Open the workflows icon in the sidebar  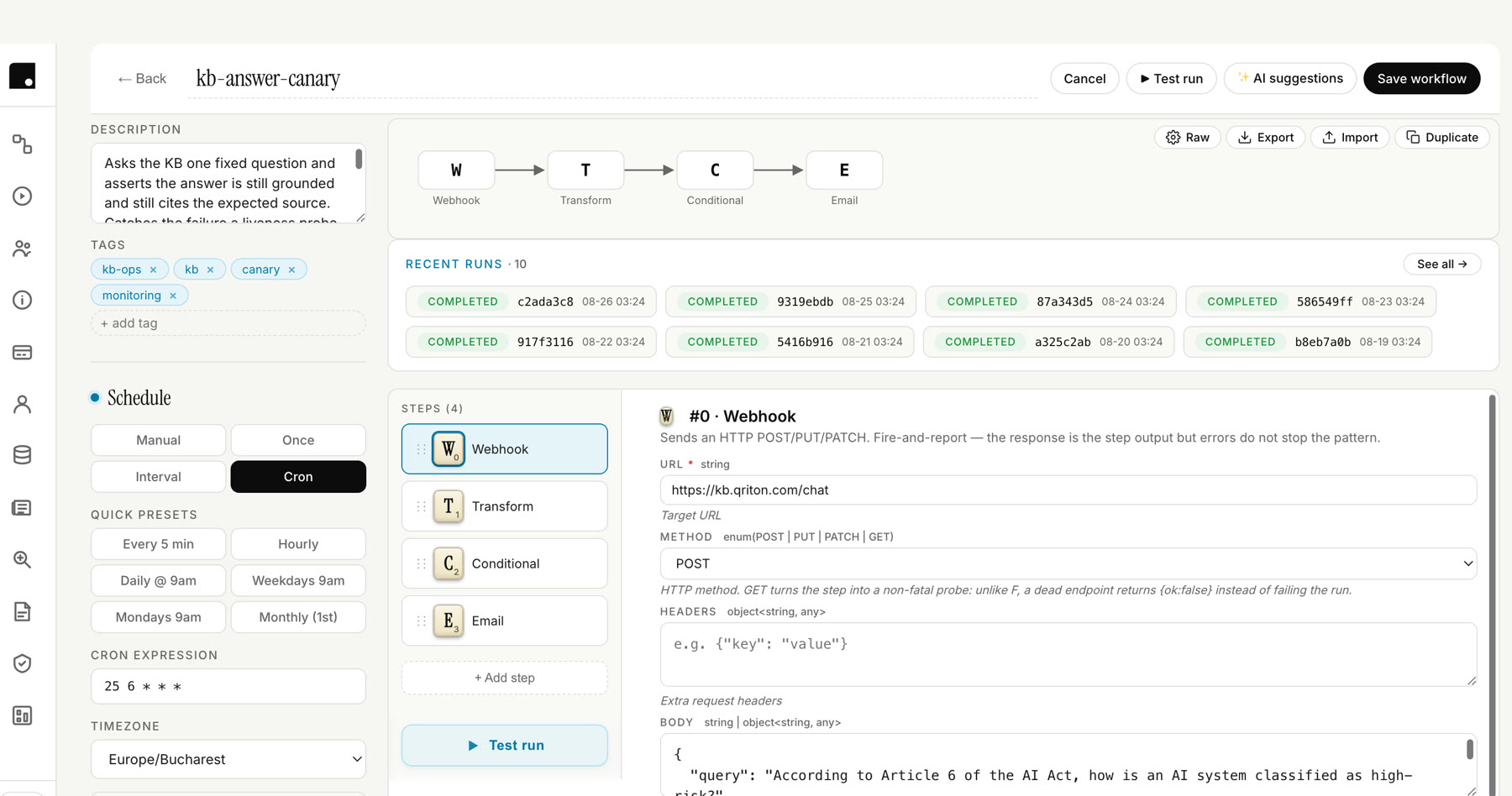click(23, 144)
